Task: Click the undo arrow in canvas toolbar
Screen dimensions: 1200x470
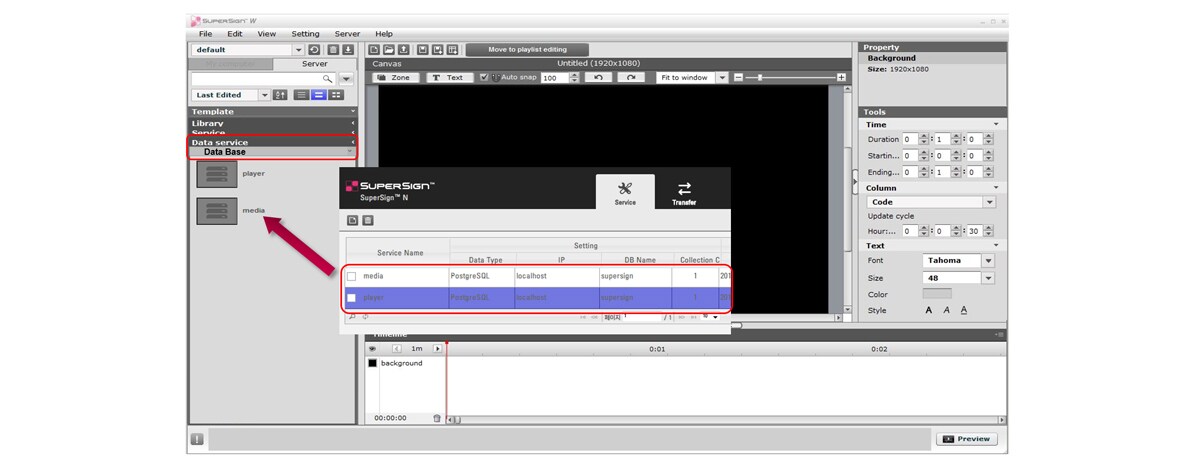Action: (x=598, y=77)
